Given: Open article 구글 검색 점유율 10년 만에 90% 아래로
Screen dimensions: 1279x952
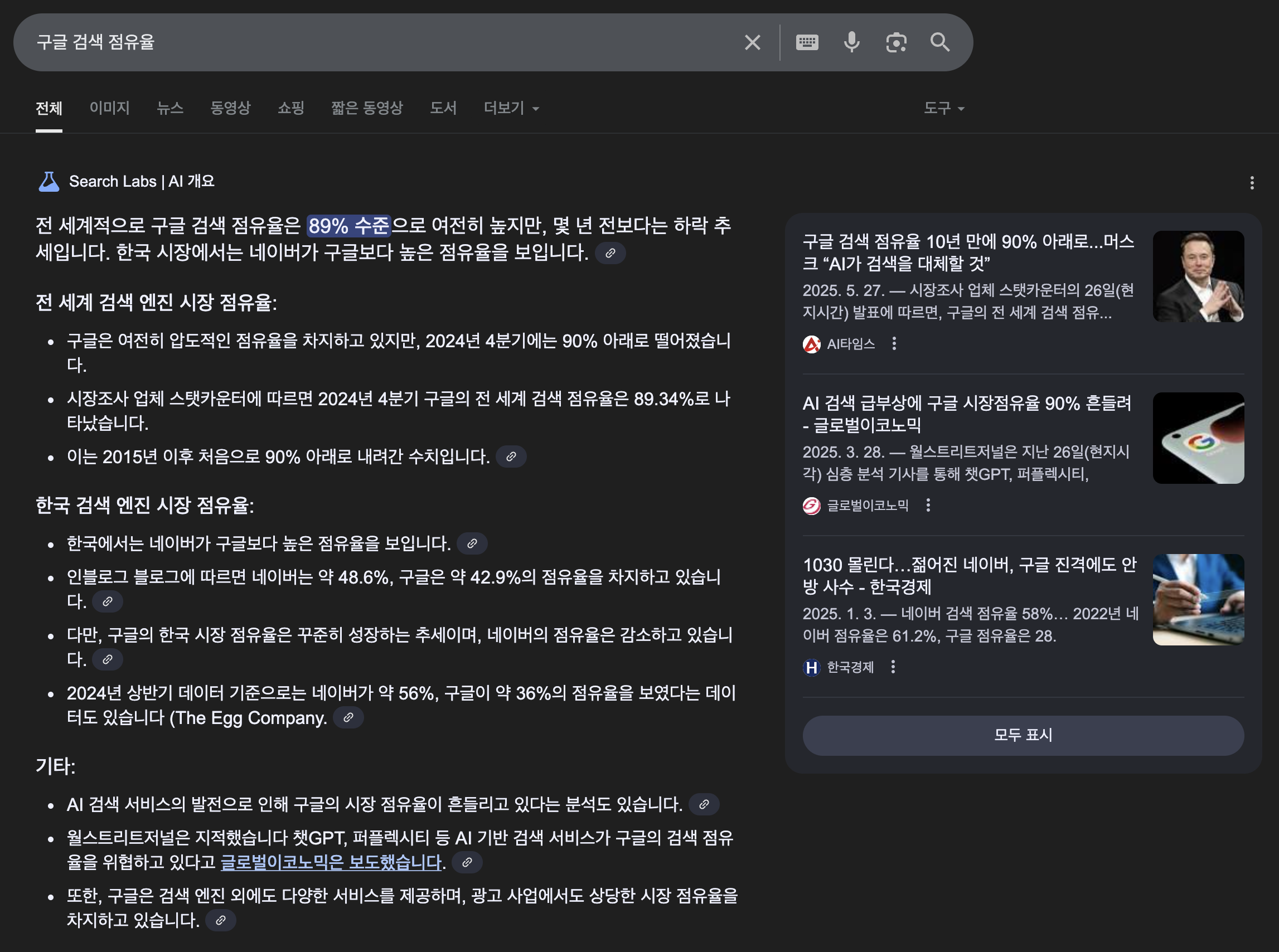Looking at the screenshot, I should point(968,252).
